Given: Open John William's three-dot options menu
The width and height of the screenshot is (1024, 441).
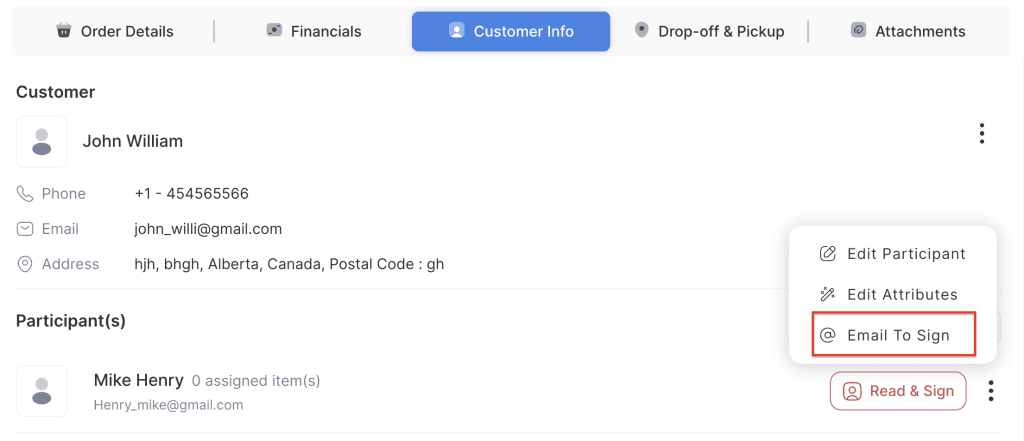Looking at the screenshot, I should point(982,133).
